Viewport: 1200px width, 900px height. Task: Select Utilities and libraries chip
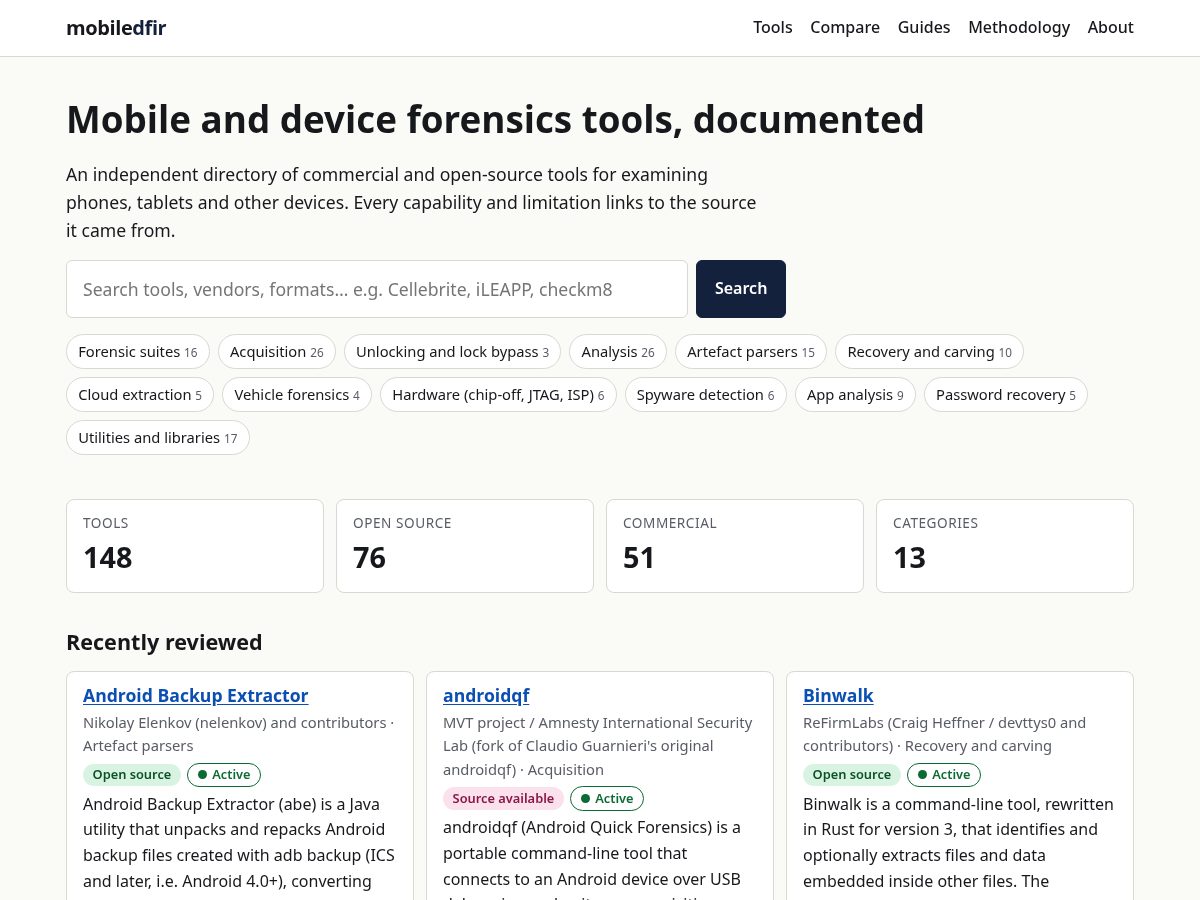click(158, 438)
